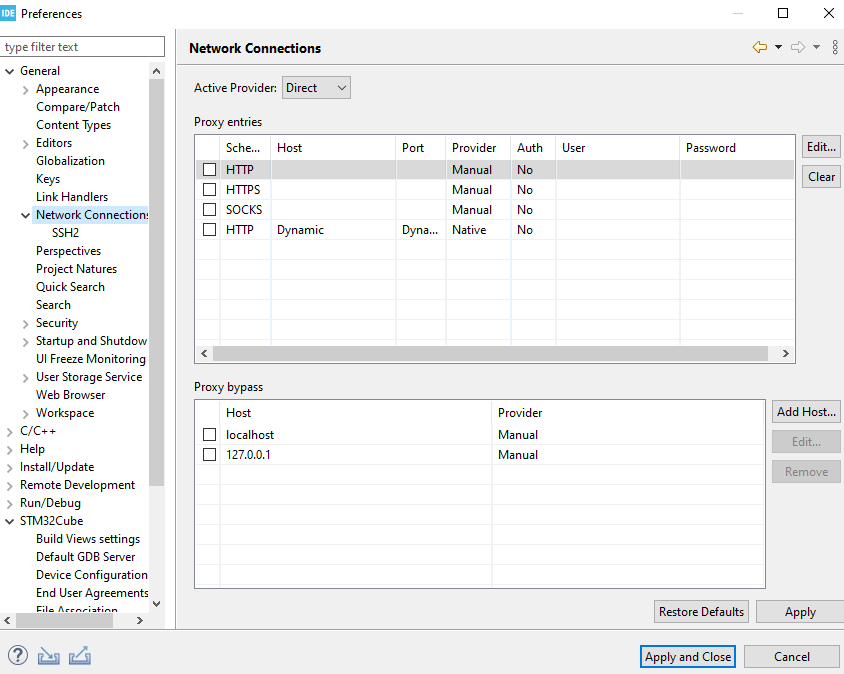Open the Active Provider dropdown
844x674 pixels.
tap(316, 88)
